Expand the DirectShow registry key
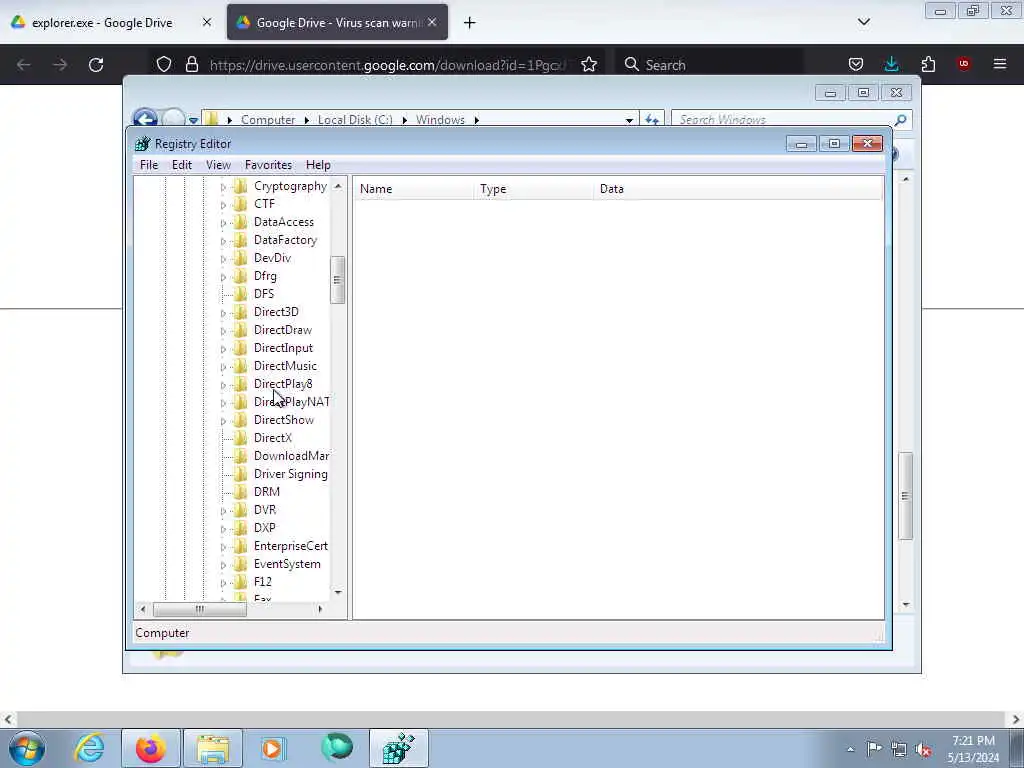This screenshot has width=1024, height=768. coord(223,421)
